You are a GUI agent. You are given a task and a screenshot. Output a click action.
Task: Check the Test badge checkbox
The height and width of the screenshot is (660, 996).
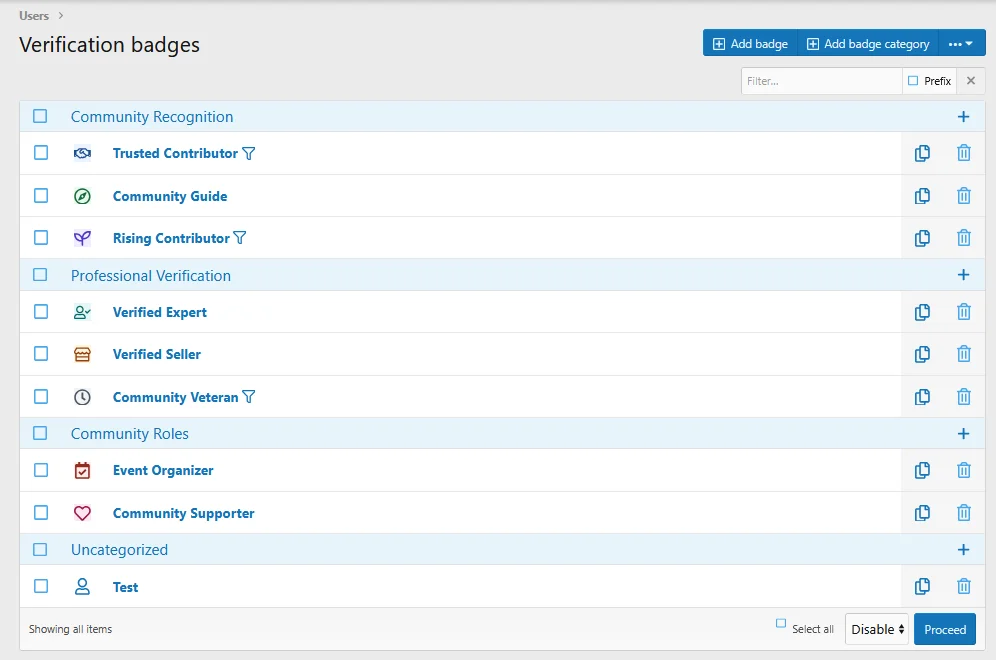41,586
